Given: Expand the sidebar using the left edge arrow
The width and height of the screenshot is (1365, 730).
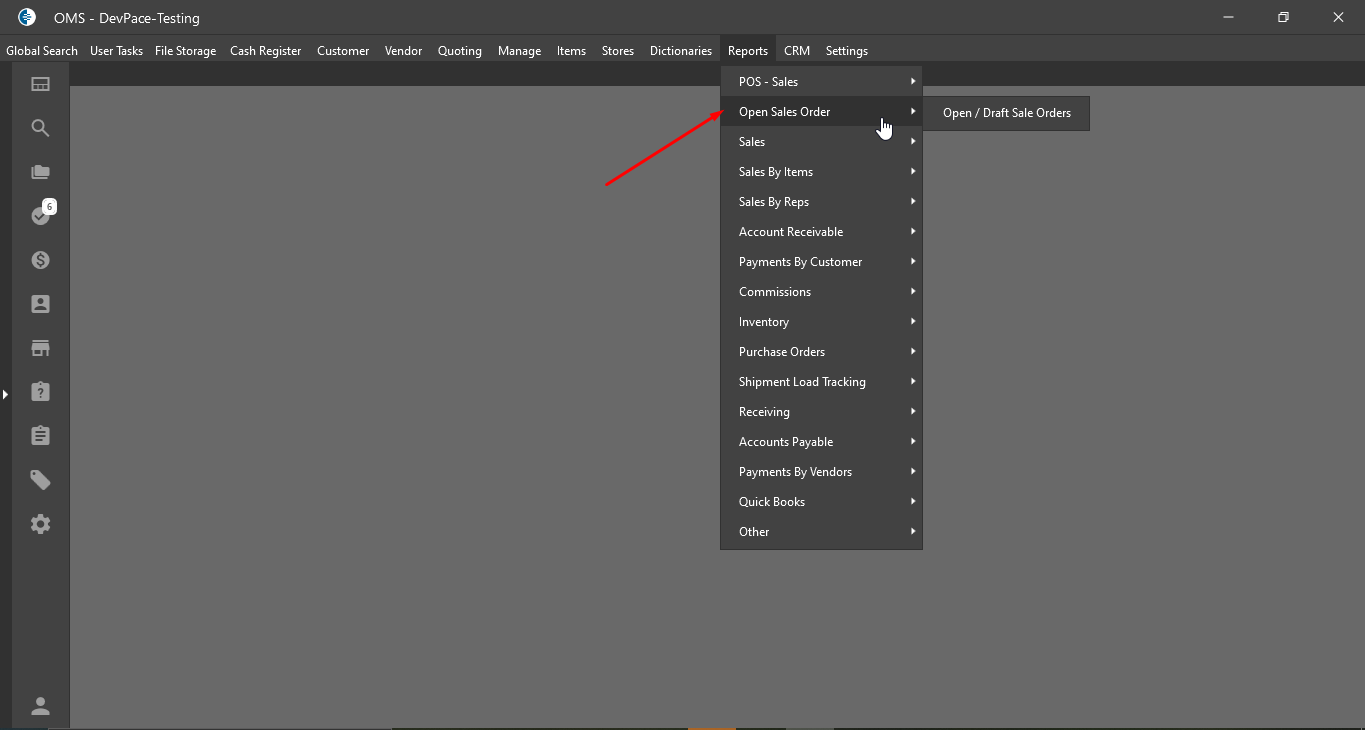Looking at the screenshot, I should click(x=5, y=395).
